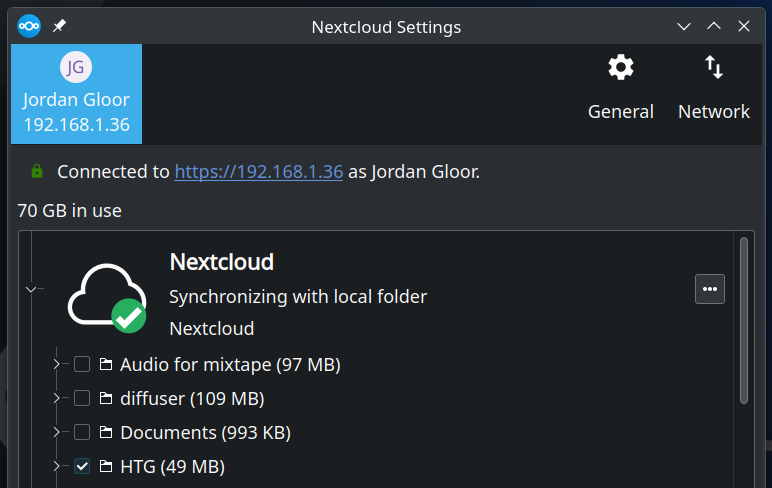Expand the Audio for mixtape folder

coord(56,365)
